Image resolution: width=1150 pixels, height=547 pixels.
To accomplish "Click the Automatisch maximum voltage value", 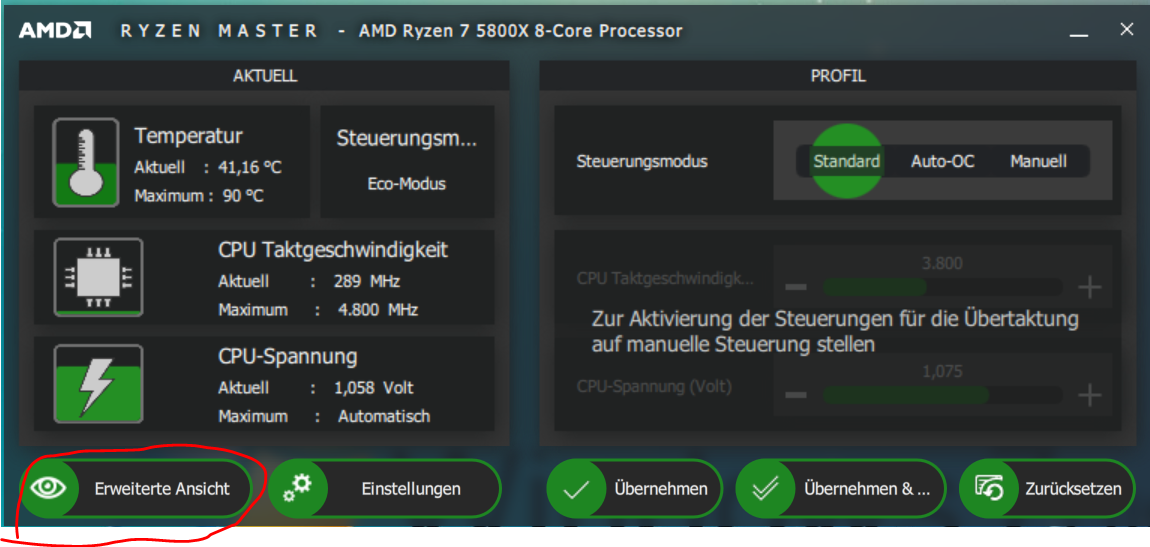I will pos(384,416).
